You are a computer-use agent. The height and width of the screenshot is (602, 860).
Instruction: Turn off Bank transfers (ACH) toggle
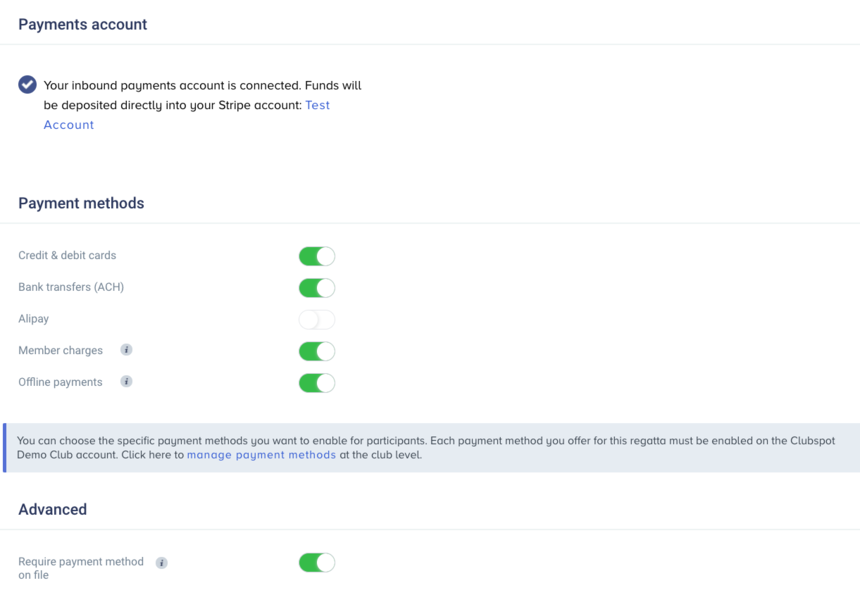(x=317, y=288)
